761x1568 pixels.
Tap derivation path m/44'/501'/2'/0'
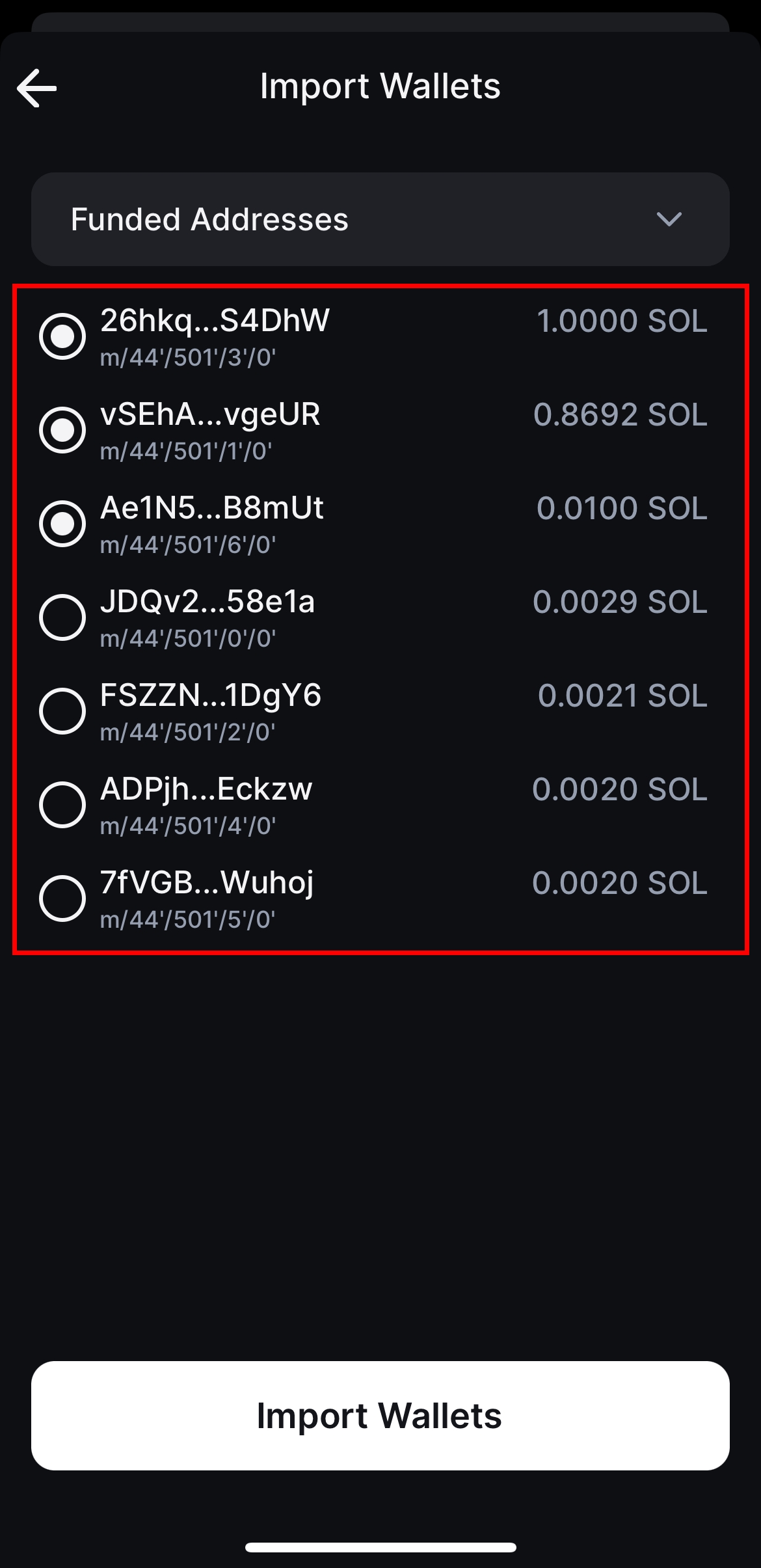(187, 733)
